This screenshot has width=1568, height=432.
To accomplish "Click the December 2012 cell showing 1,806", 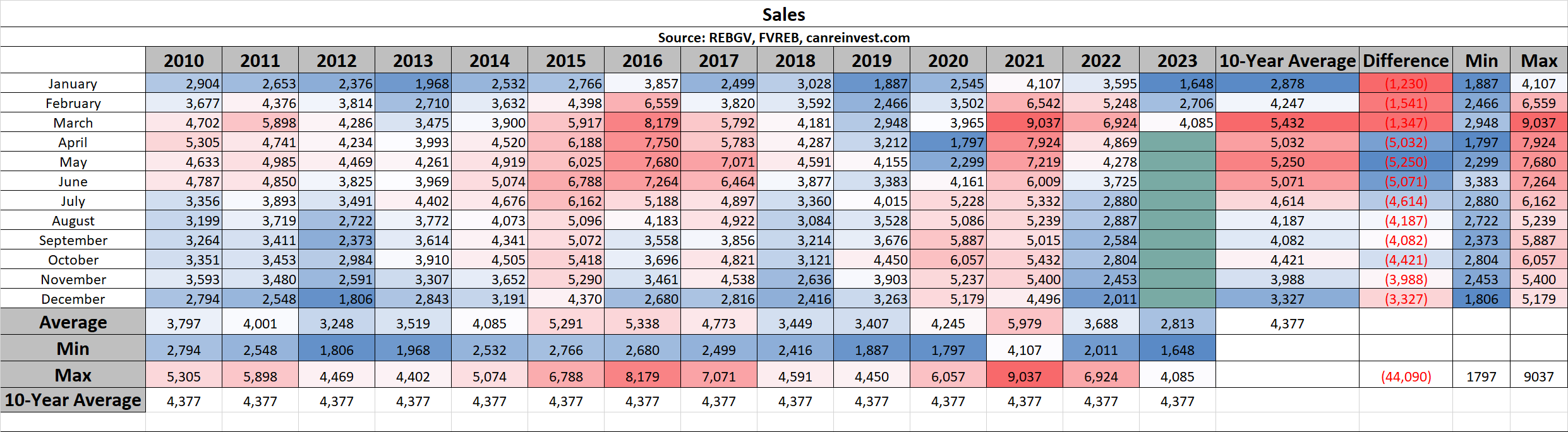I will [336, 299].
